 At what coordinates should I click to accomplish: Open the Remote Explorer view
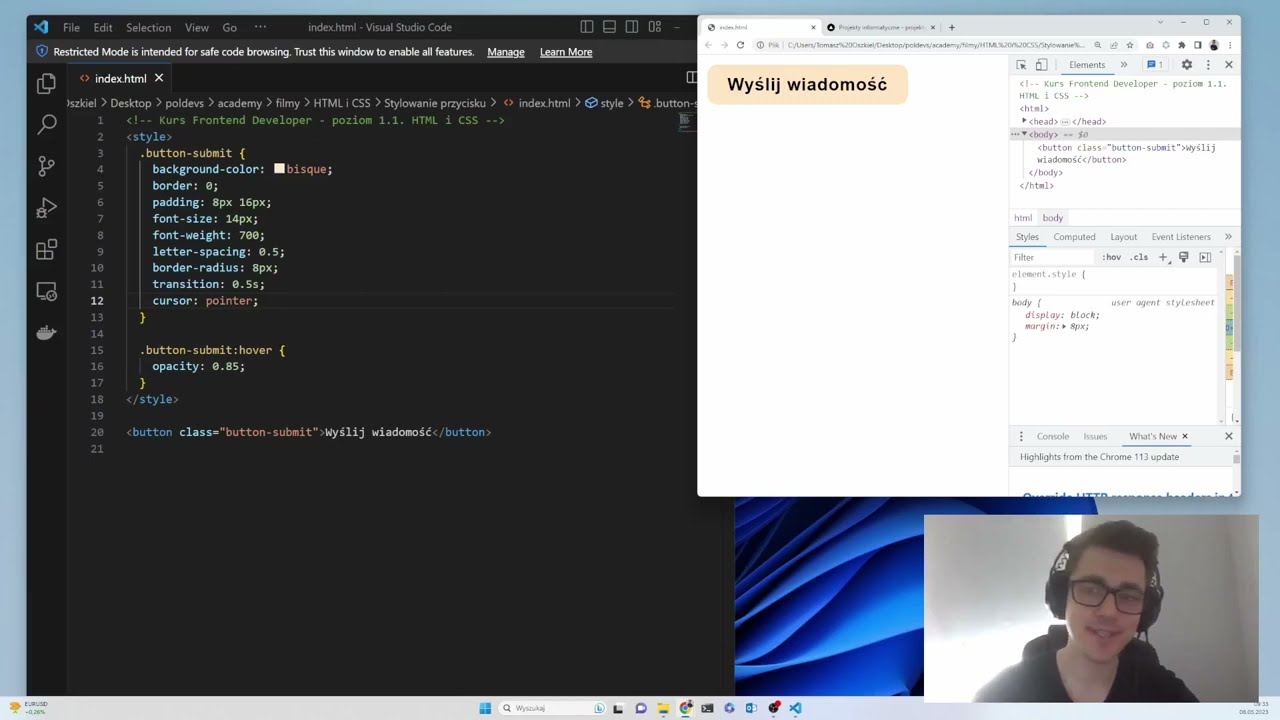pyautogui.click(x=46, y=291)
